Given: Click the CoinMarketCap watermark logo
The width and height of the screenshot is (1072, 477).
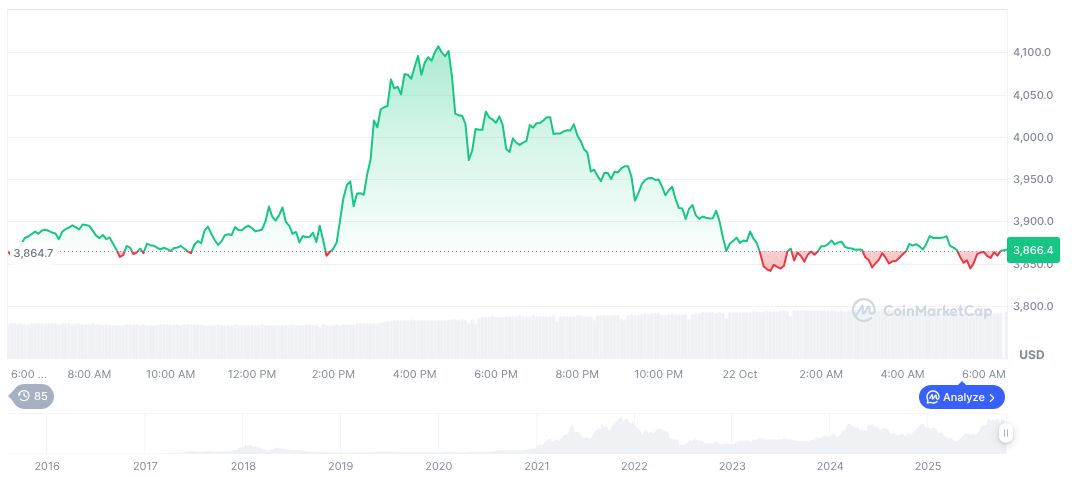Looking at the screenshot, I should pos(922,311).
